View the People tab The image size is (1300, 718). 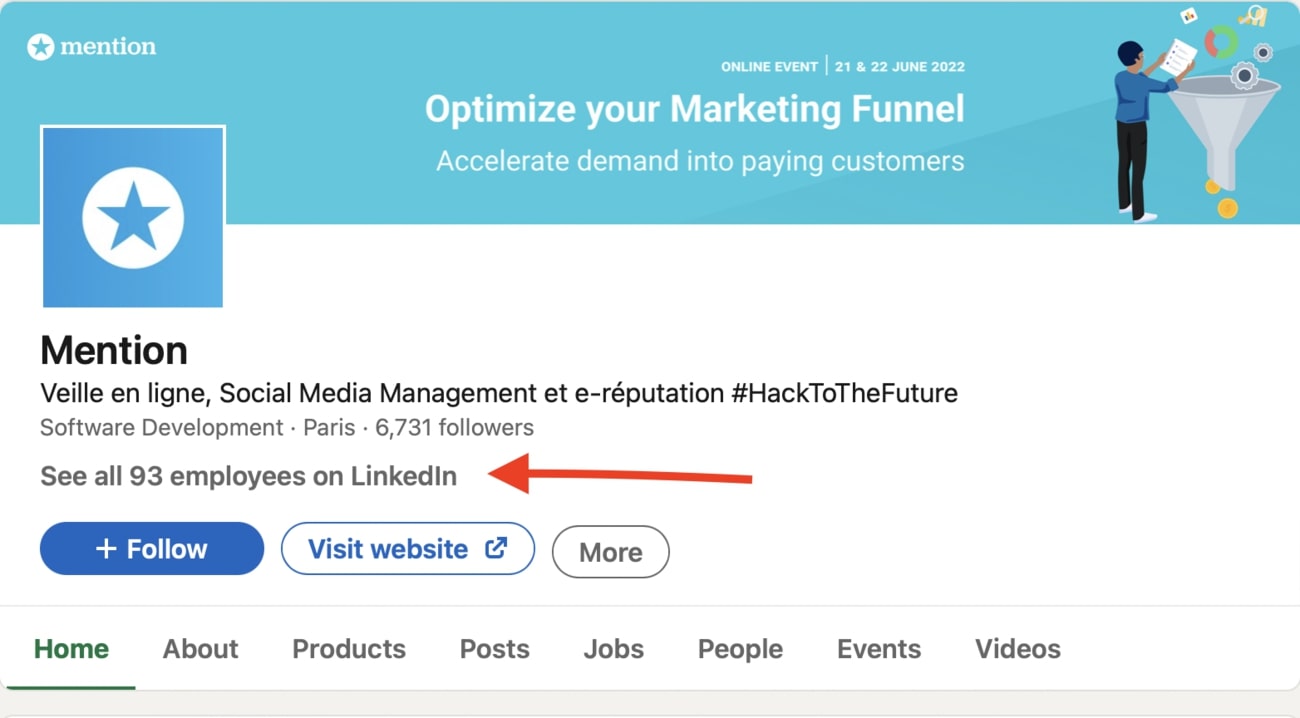[740, 649]
